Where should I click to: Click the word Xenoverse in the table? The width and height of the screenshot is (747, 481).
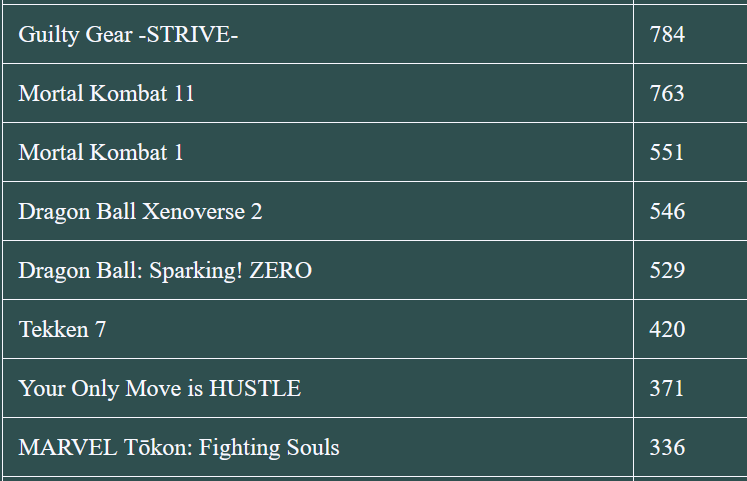click(193, 211)
